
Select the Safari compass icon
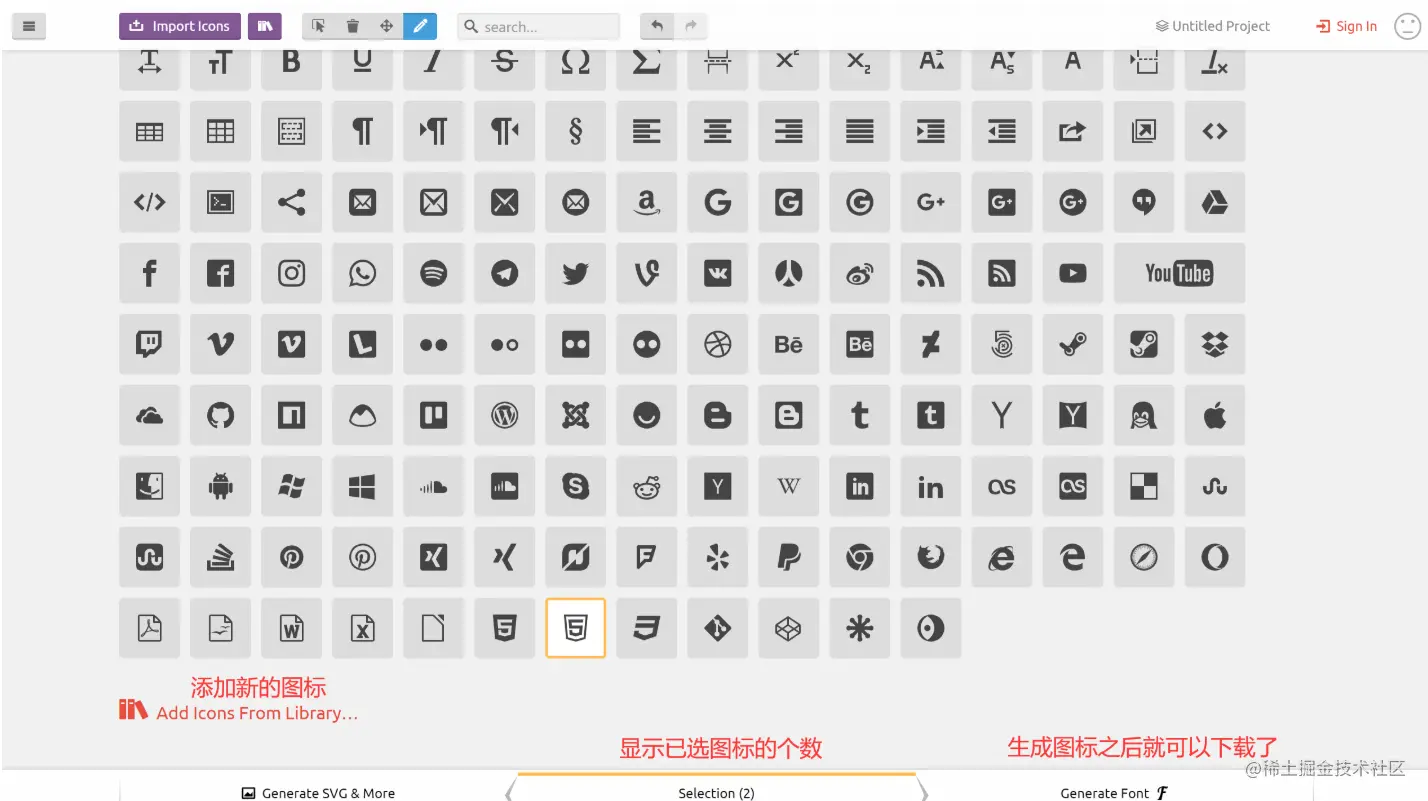(x=1144, y=557)
